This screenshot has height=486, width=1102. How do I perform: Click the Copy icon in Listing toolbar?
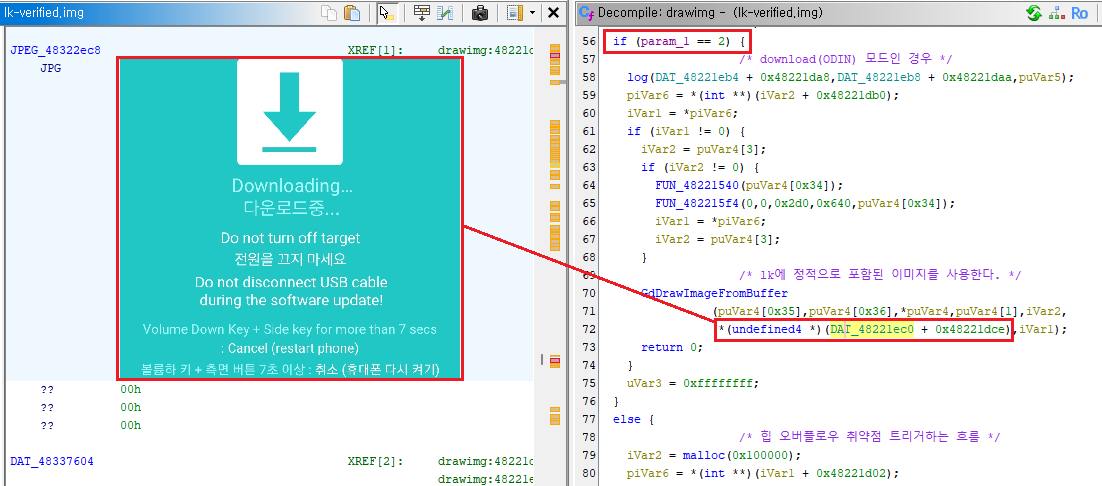click(x=329, y=13)
